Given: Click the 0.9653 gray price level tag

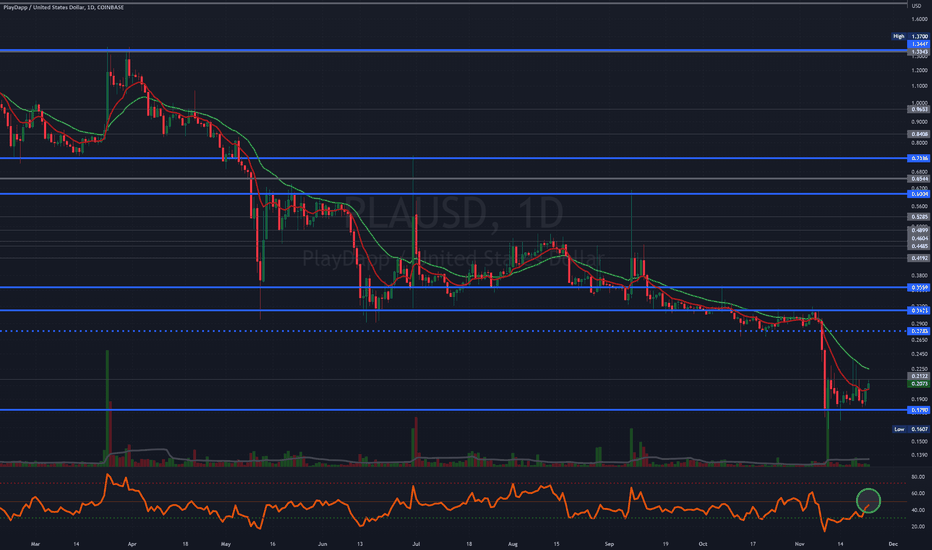Looking at the screenshot, I should (x=919, y=109).
